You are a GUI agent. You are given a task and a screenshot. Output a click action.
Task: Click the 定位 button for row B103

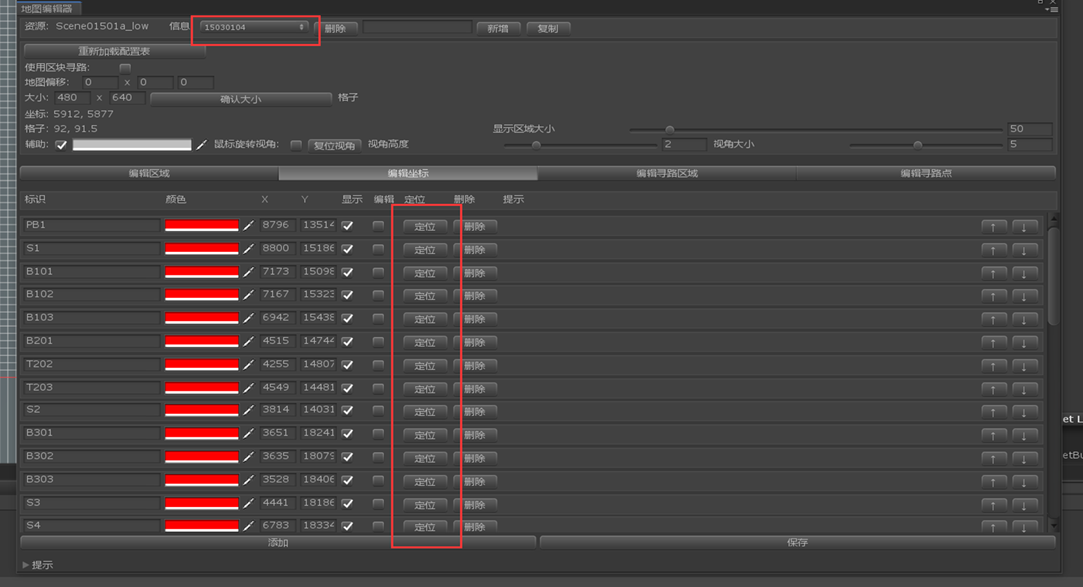tap(425, 319)
